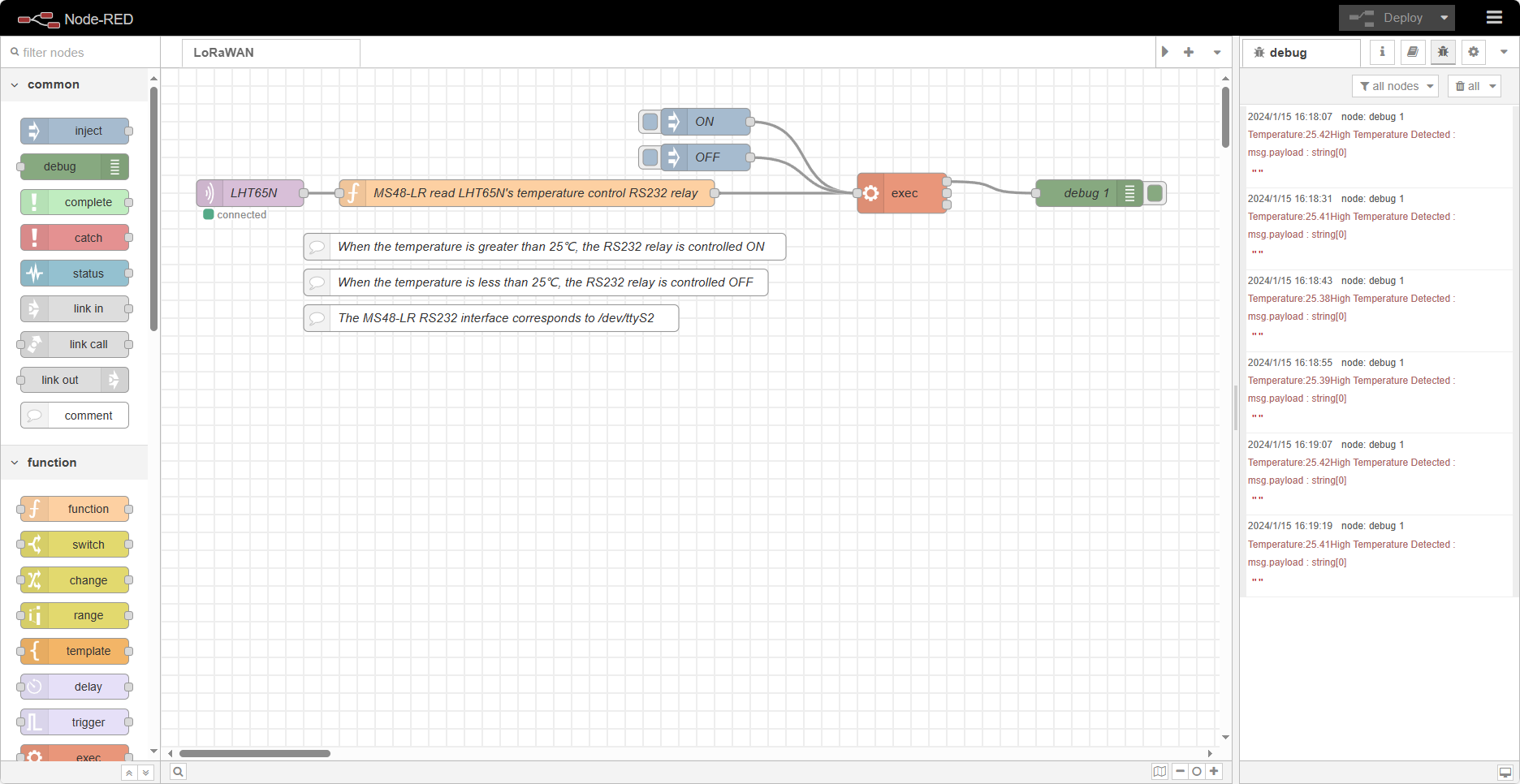Select the link out palette node
The image size is (1520, 784).
coord(75,380)
